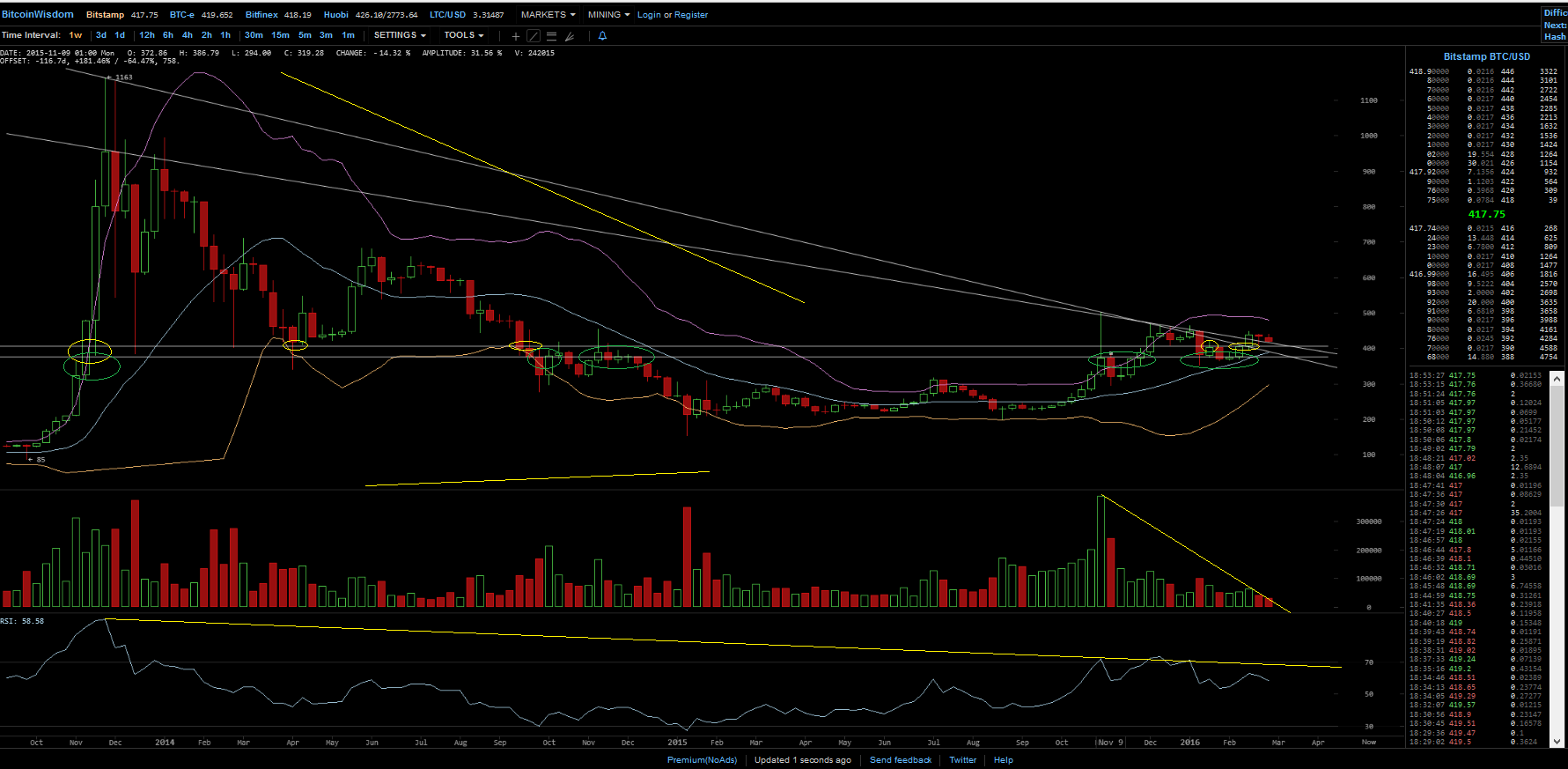This screenshot has height=769, width=1568.
Task: Pick the fan lines drawing tool
Action: coord(570,36)
